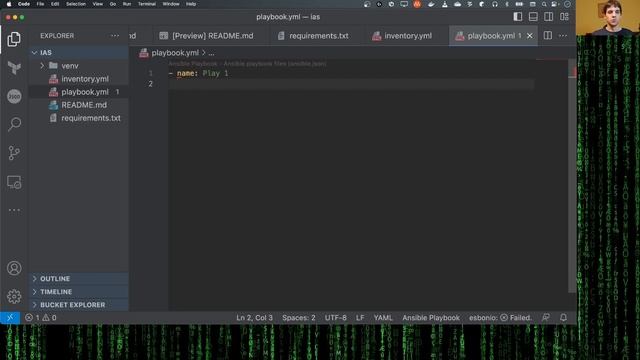This screenshot has height=360, width=640.
Task: Show additional activity bar views
Action: (14, 210)
